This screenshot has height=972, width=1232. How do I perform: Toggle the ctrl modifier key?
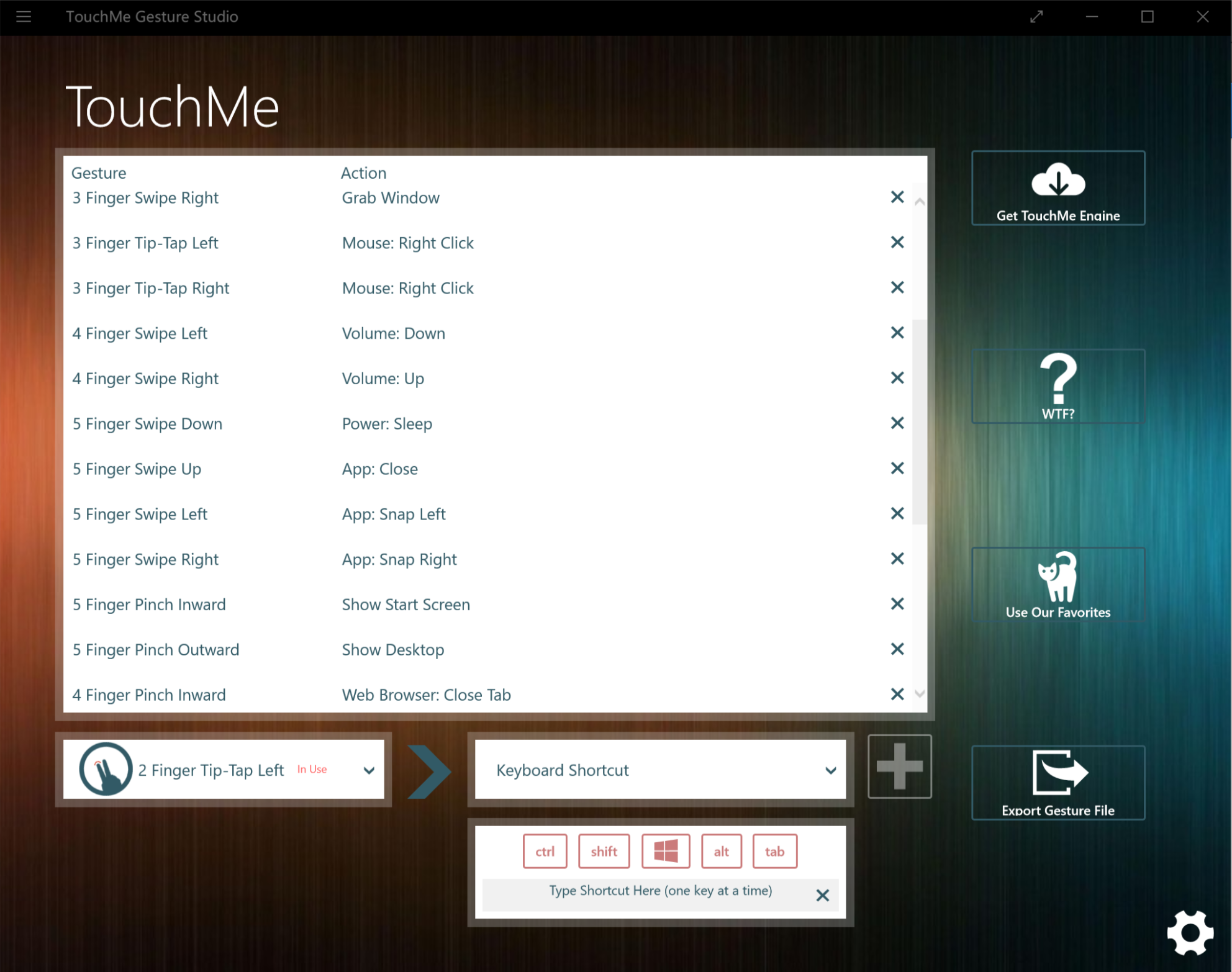[x=545, y=851]
